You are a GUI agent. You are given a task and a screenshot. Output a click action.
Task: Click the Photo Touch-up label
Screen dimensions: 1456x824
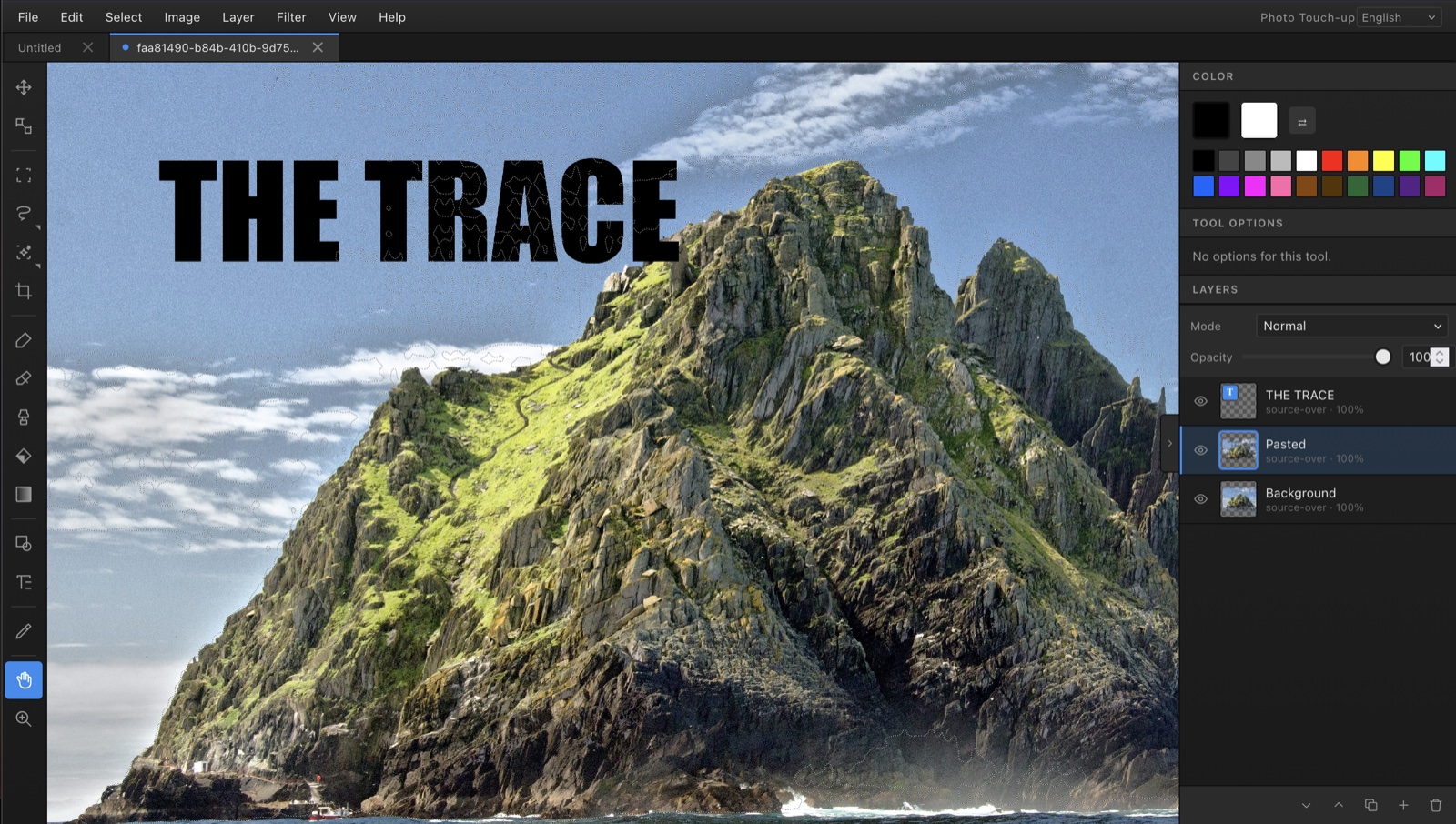(1307, 17)
